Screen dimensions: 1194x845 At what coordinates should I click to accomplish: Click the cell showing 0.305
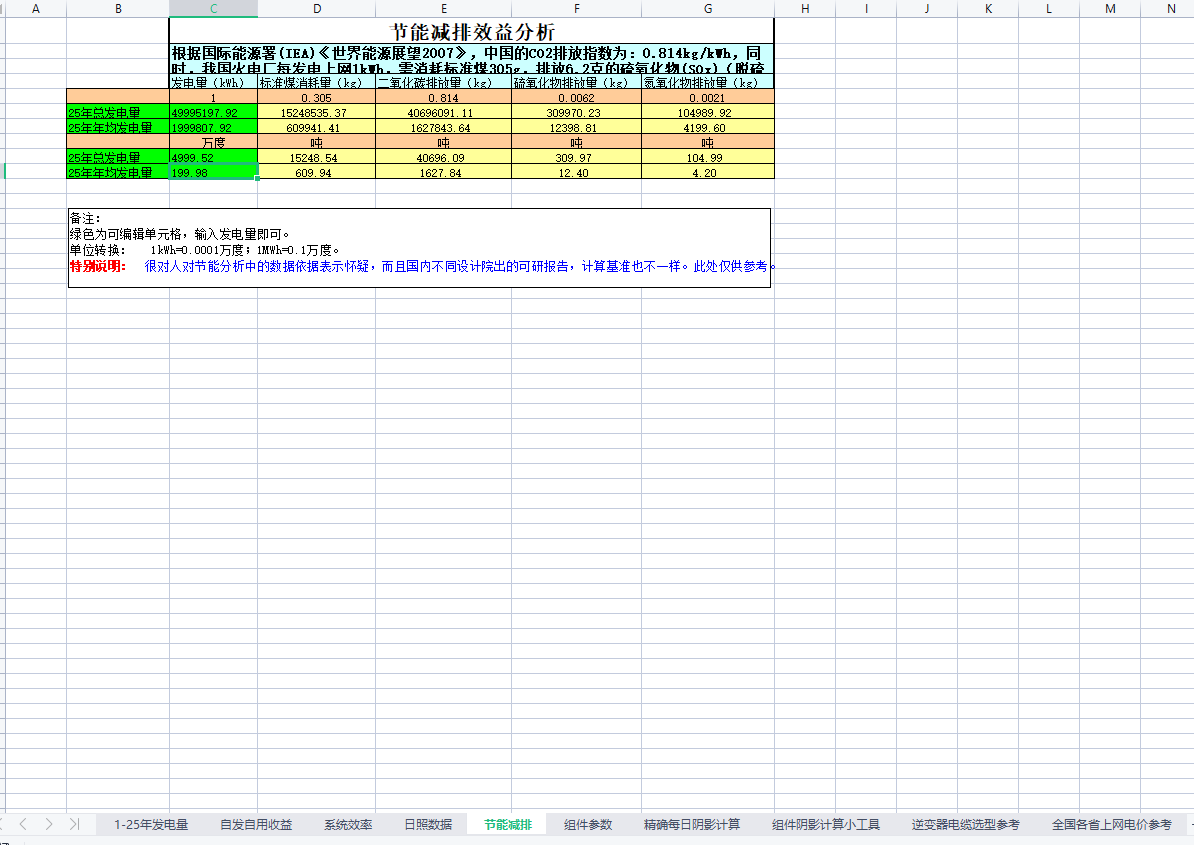point(317,97)
